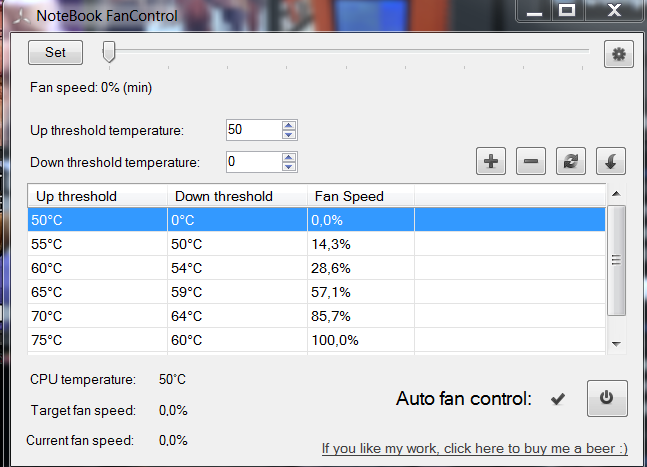The width and height of the screenshot is (647, 467).
Task: Toggle fan control with the power button
Action: (x=607, y=398)
